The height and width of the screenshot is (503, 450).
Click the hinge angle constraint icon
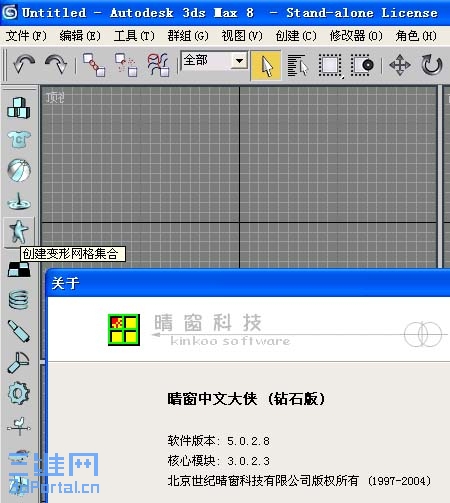click(19, 362)
